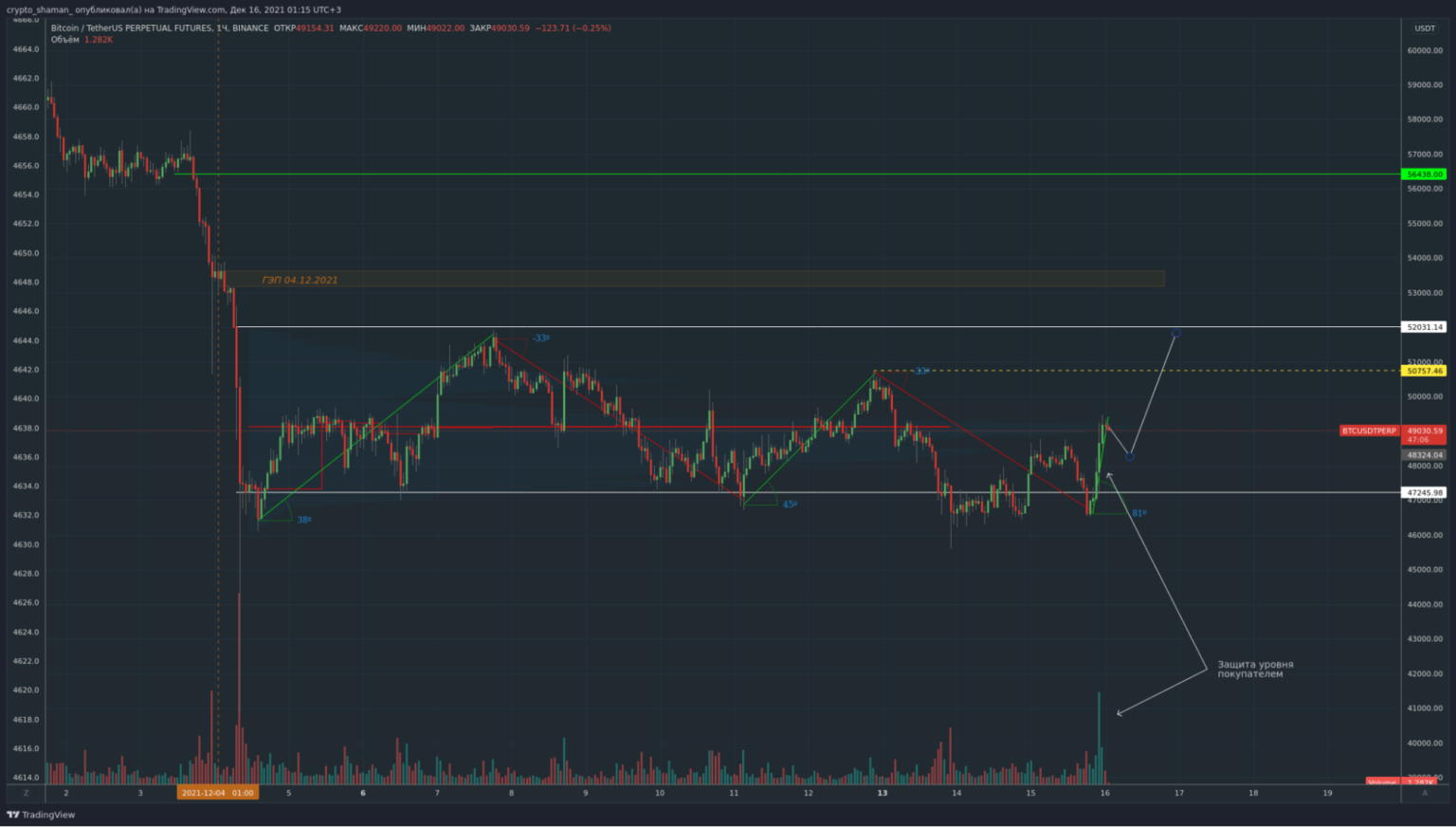Click the Объём legend value 1.282K

[100, 40]
